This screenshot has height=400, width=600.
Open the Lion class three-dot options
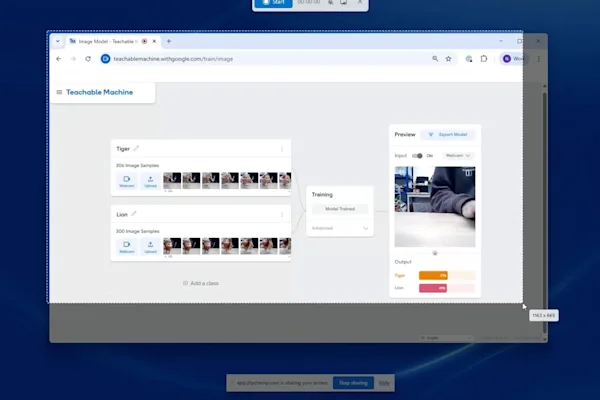coord(282,215)
